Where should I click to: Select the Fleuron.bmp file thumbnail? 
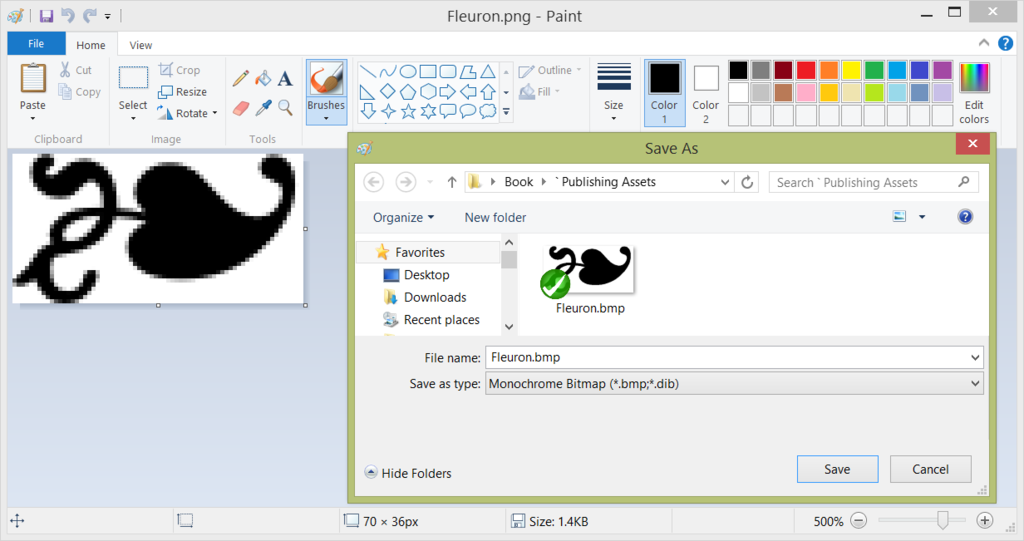pyautogui.click(x=590, y=272)
